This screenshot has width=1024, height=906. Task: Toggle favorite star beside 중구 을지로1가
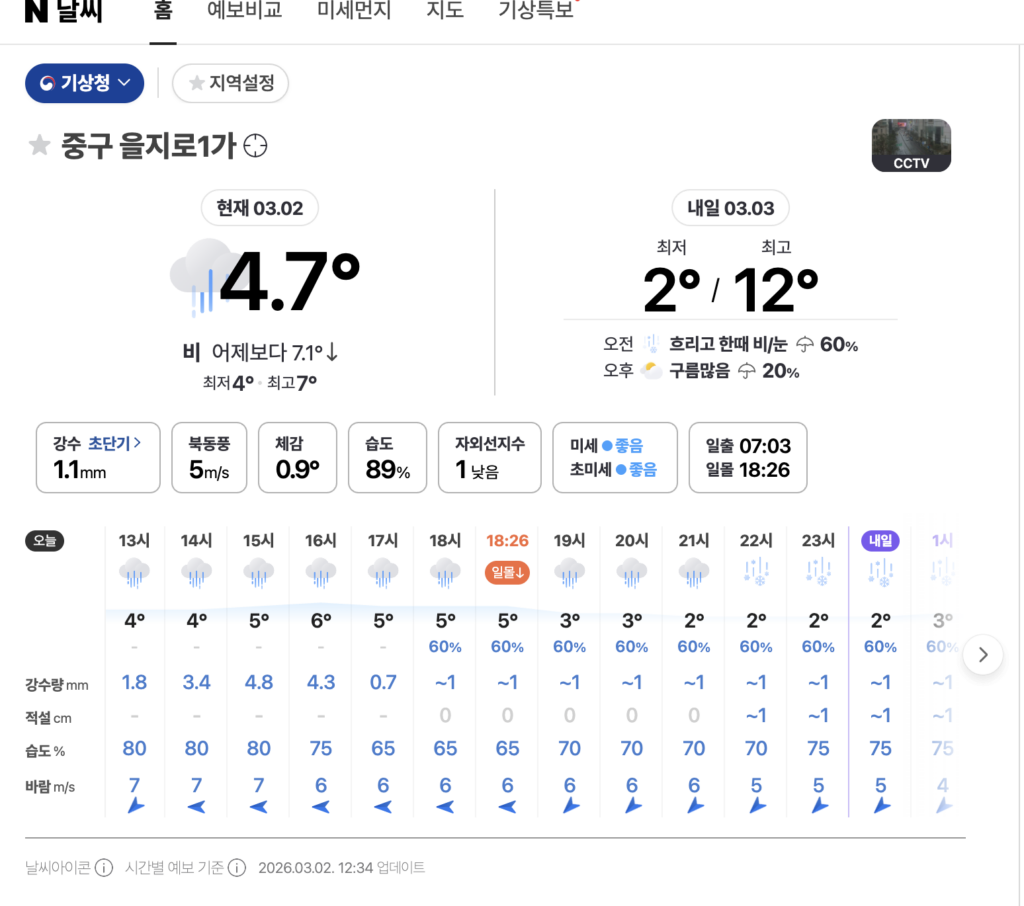click(40, 146)
